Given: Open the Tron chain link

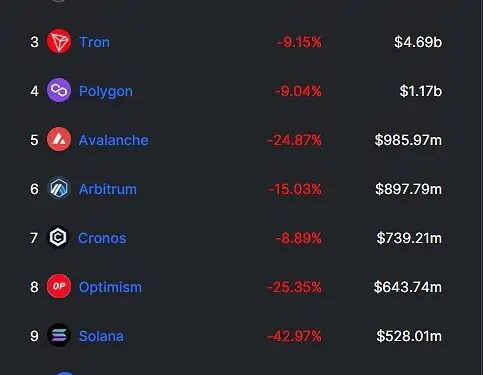Looking at the screenshot, I should pyautogui.click(x=94, y=42).
